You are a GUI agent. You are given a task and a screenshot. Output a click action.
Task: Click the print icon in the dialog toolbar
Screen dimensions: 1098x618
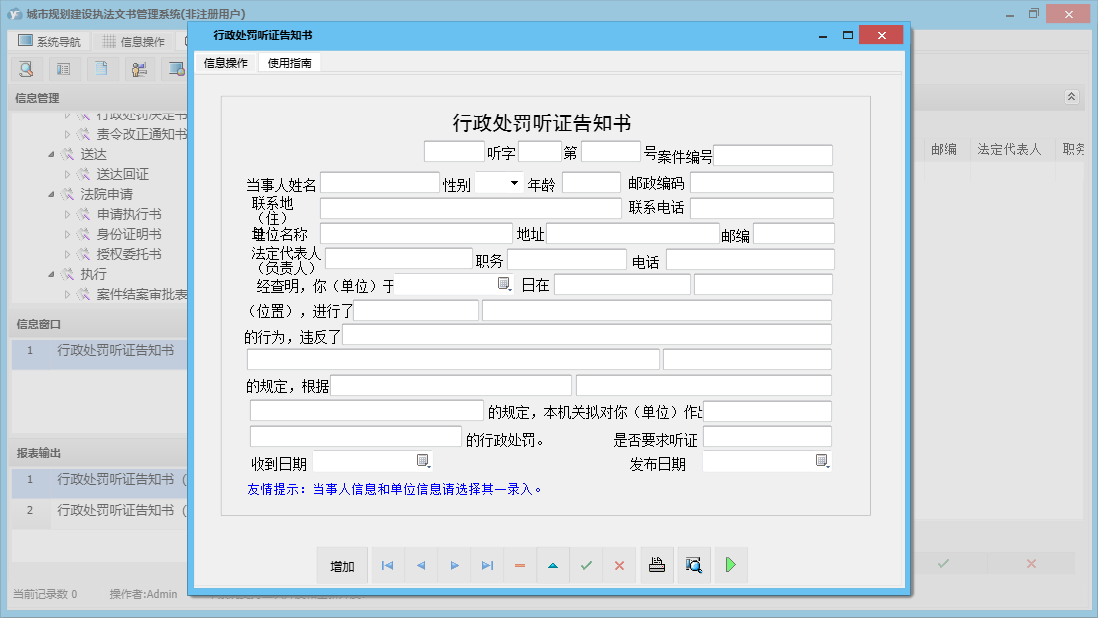657,565
